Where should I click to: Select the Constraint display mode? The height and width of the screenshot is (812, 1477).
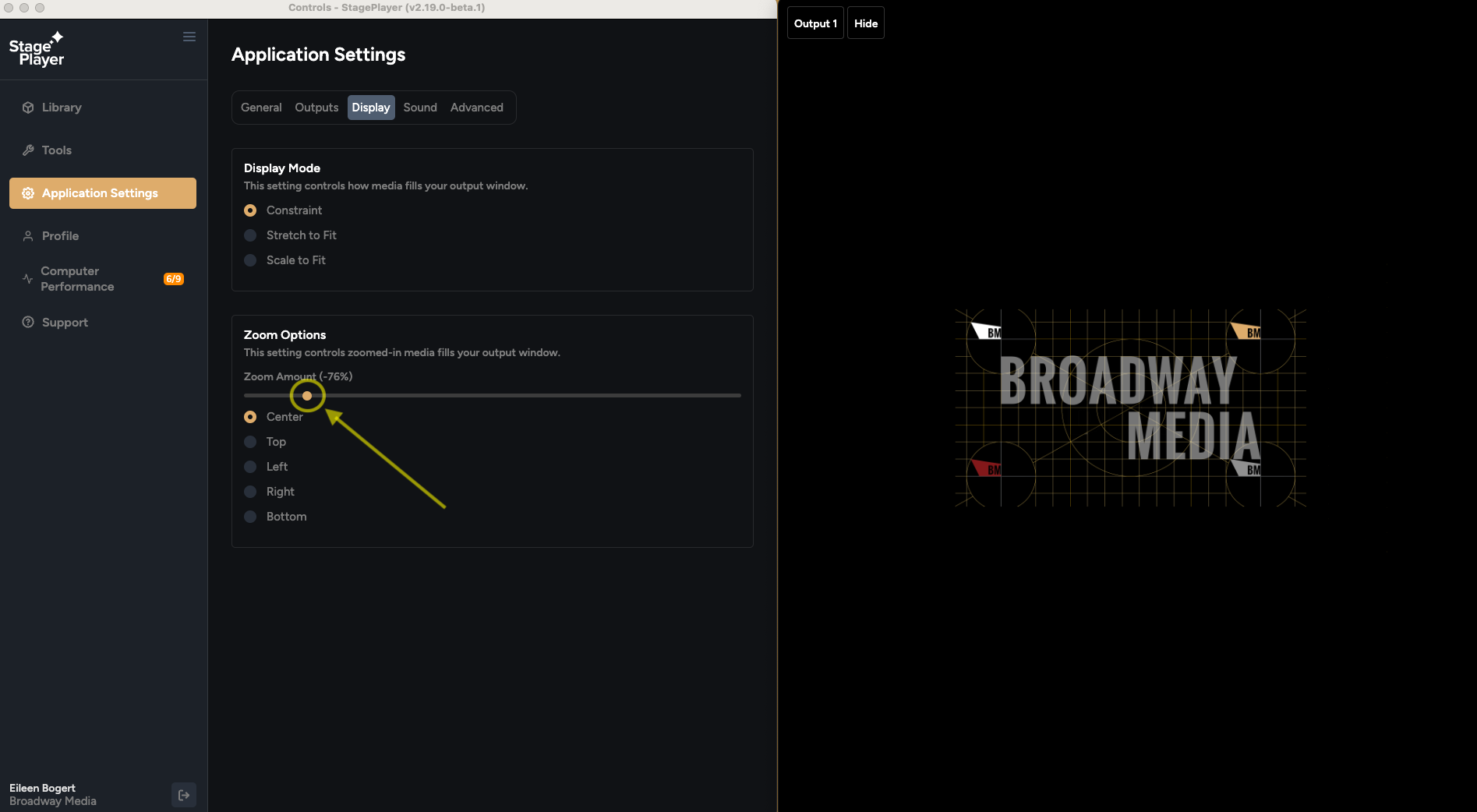[x=250, y=210]
